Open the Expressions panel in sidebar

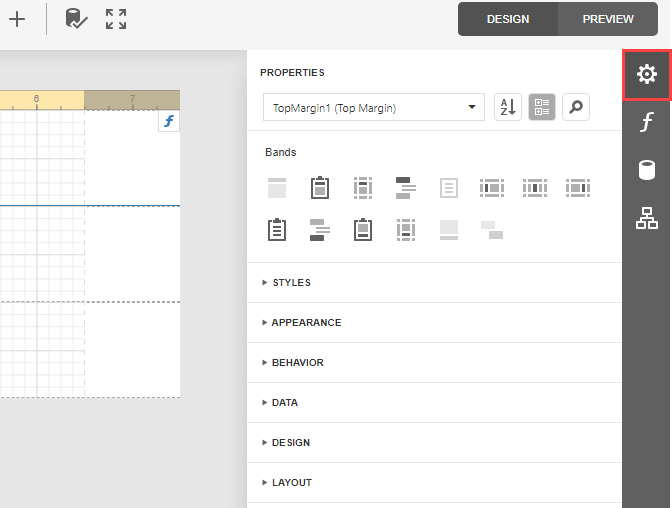coord(647,123)
